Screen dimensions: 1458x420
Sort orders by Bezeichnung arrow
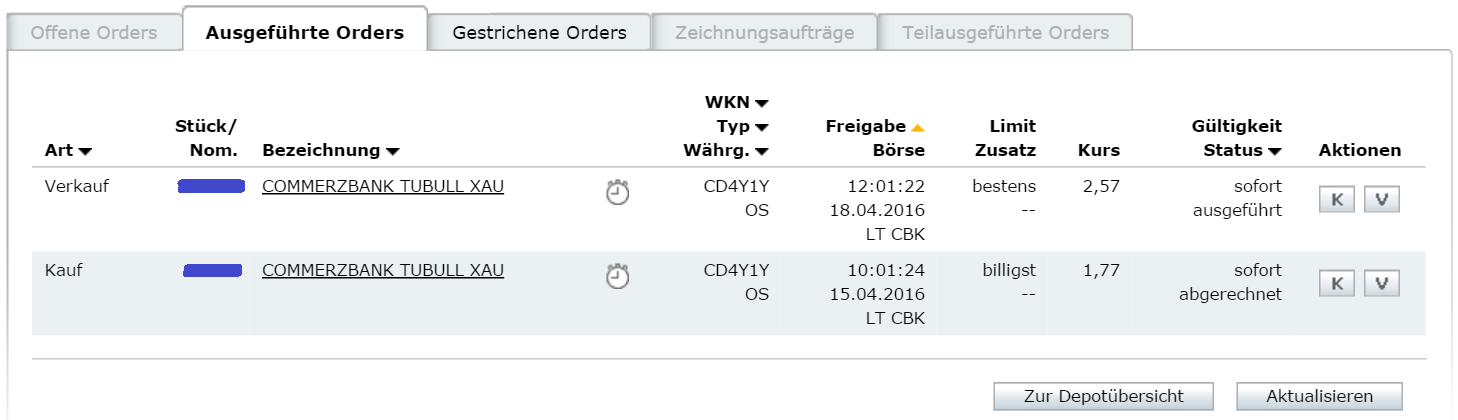[x=393, y=151]
